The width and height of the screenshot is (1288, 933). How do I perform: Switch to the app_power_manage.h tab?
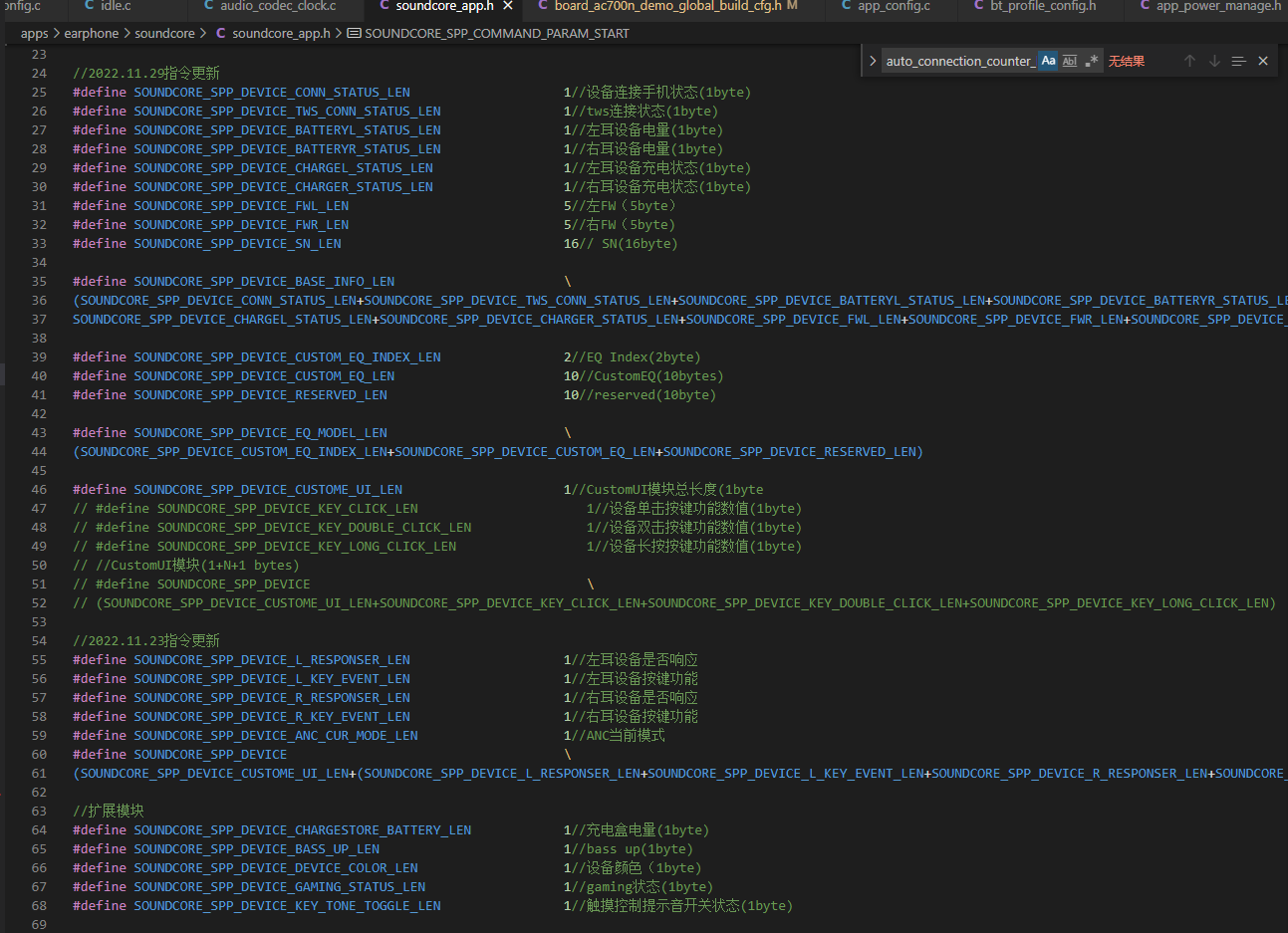[1218, 6]
